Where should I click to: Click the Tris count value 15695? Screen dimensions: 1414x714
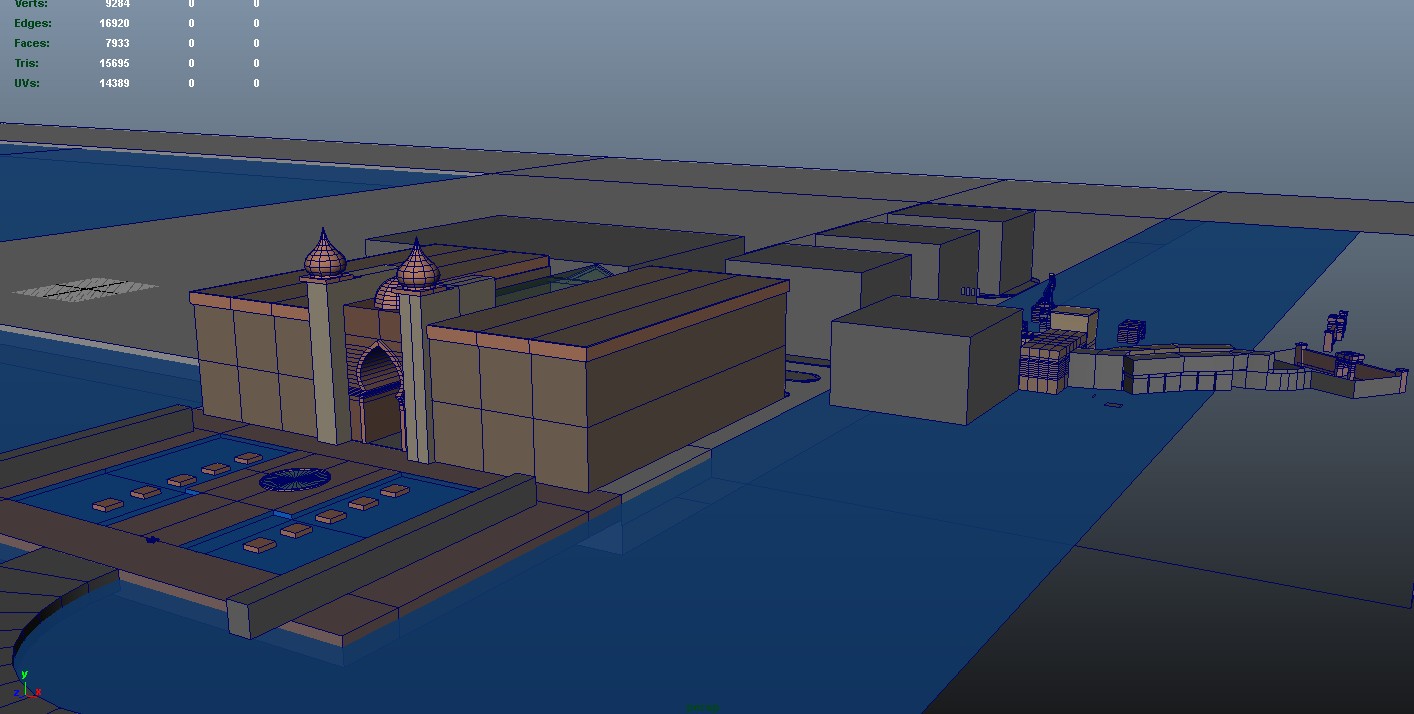pos(114,63)
